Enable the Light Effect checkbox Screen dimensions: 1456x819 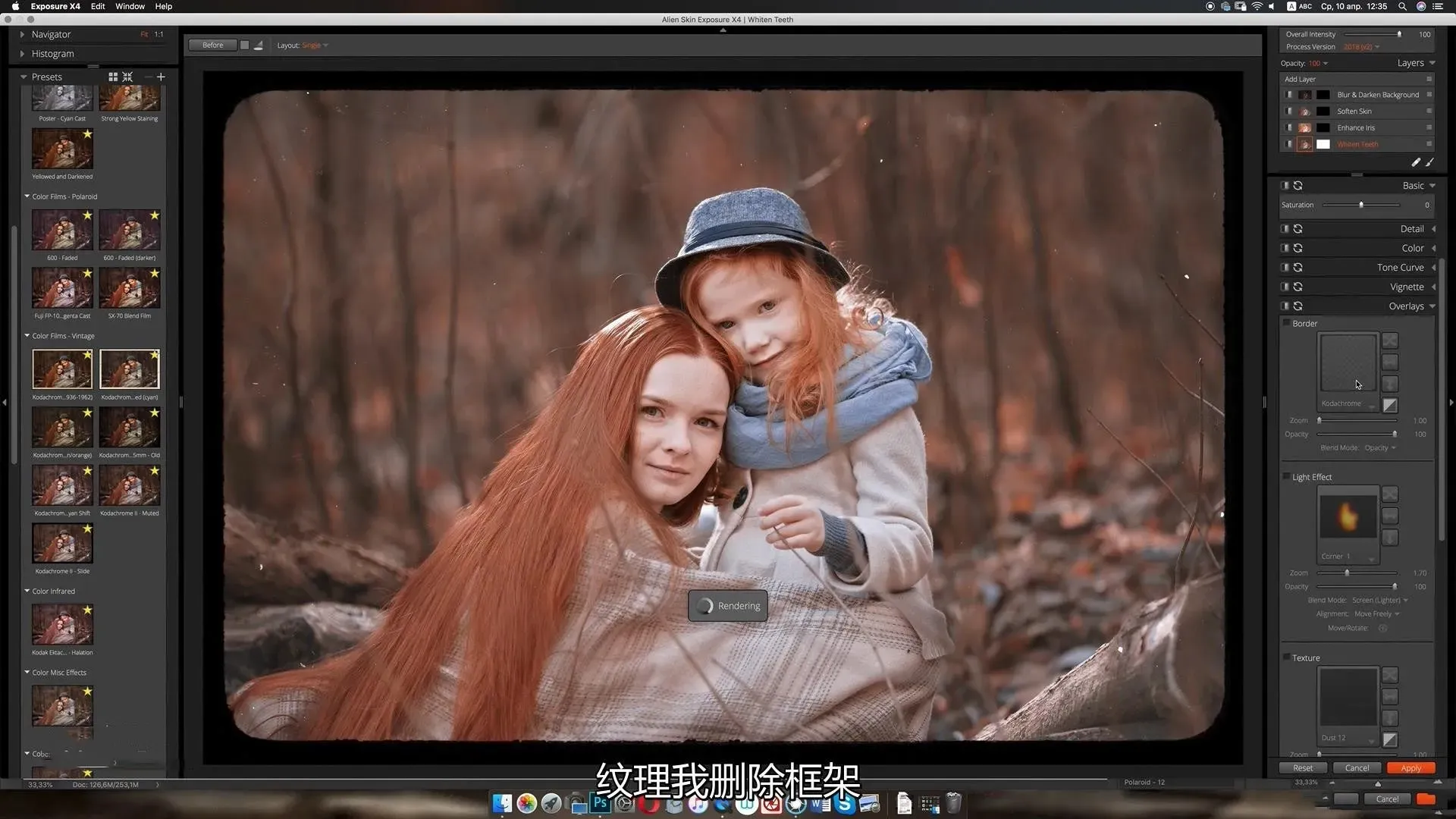coord(1286,477)
